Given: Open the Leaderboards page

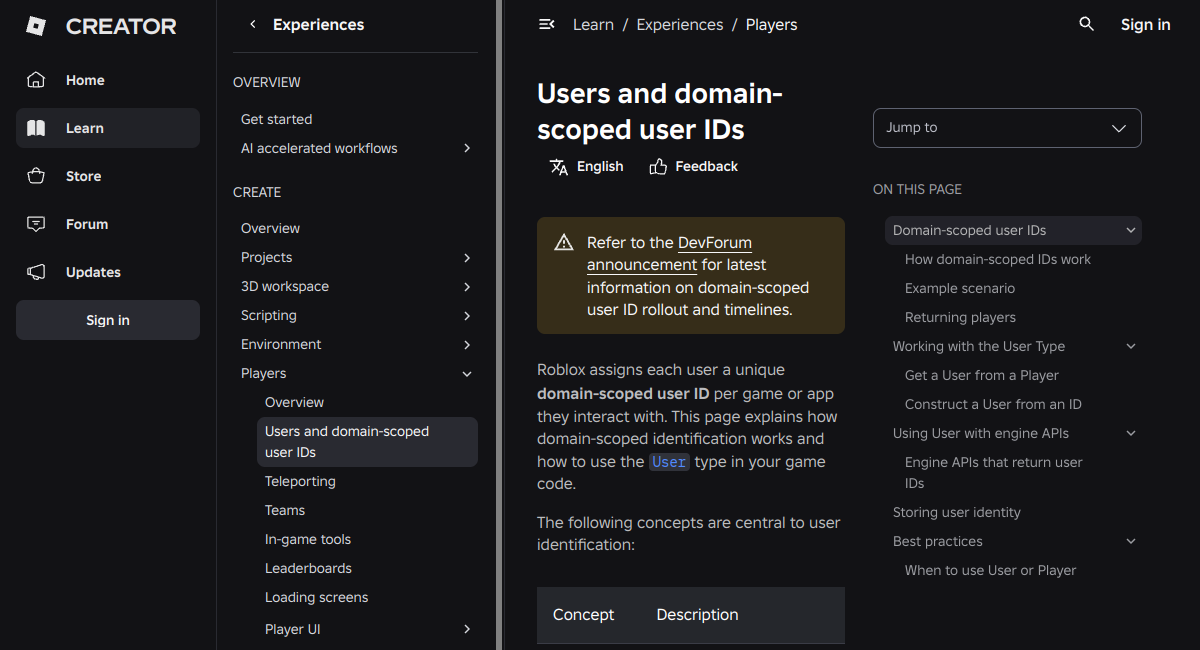Looking at the screenshot, I should point(308,568).
